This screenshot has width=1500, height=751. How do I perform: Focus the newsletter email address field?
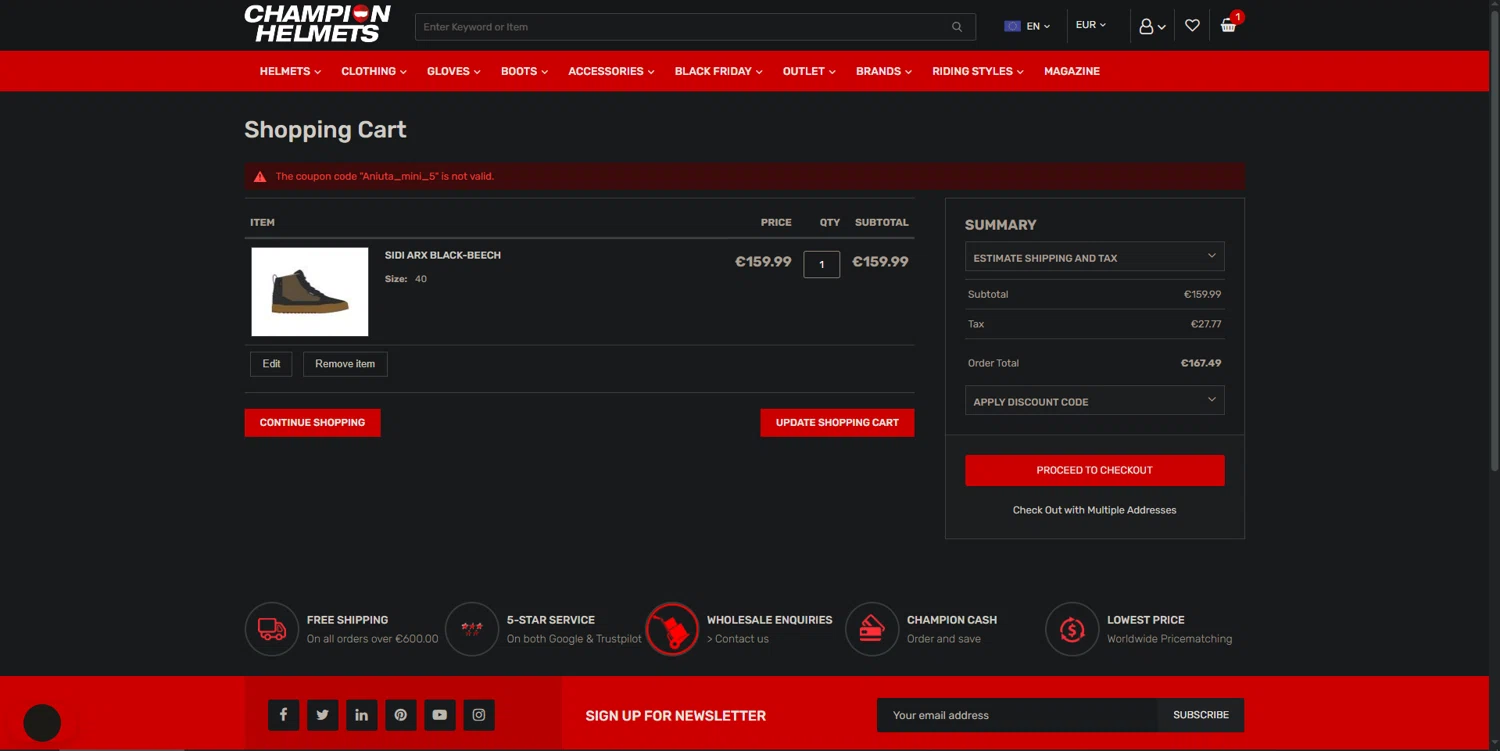click(x=1017, y=715)
